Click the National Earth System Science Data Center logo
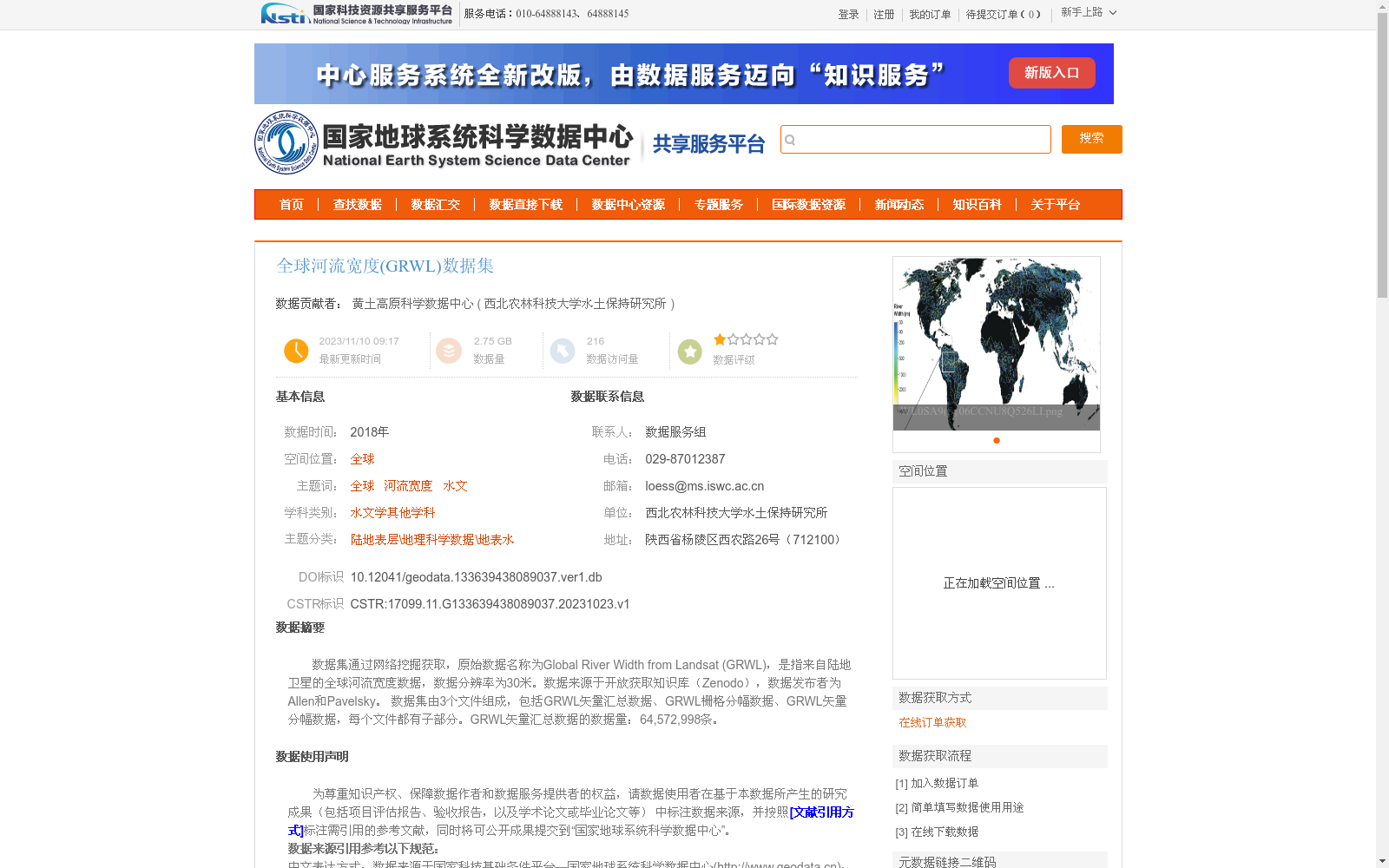 [x=444, y=143]
